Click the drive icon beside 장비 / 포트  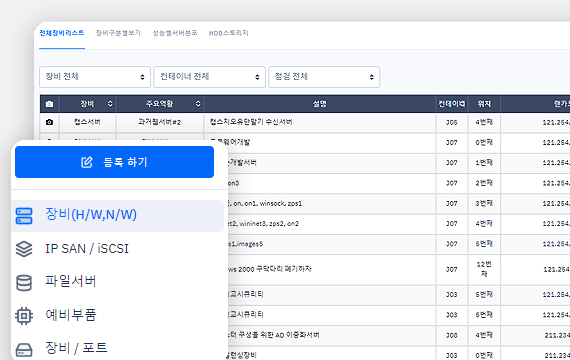pos(24,350)
